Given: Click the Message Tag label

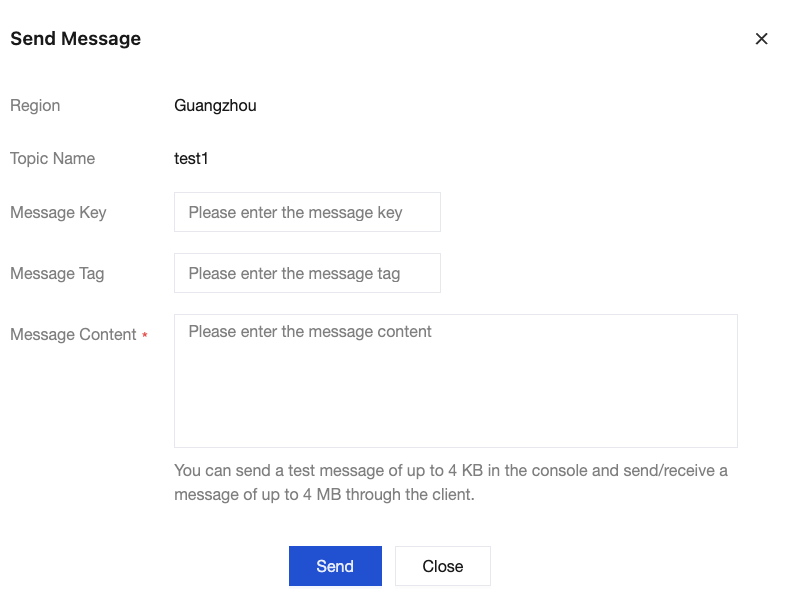Looking at the screenshot, I should (57, 273).
